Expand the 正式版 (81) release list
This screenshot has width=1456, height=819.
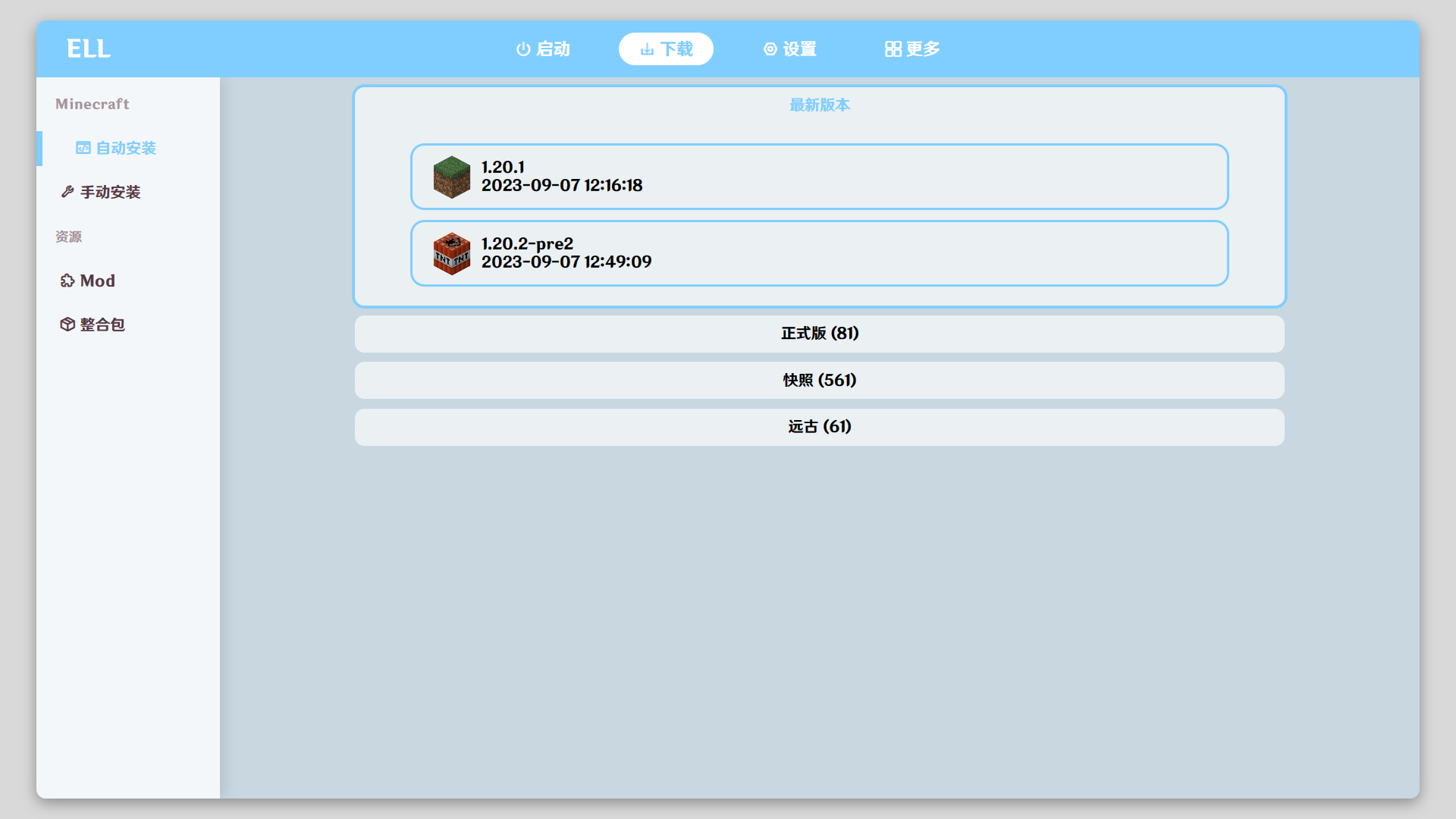(819, 334)
